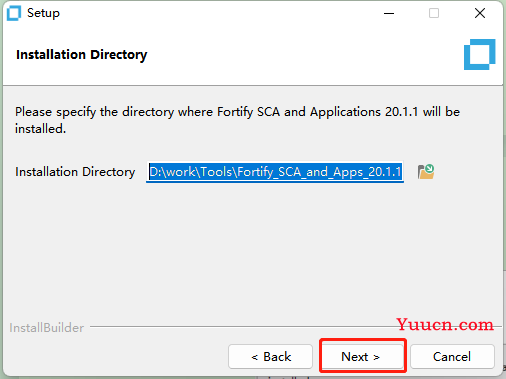Cancel the Fortify installation
506x379 pixels.
(x=452, y=356)
